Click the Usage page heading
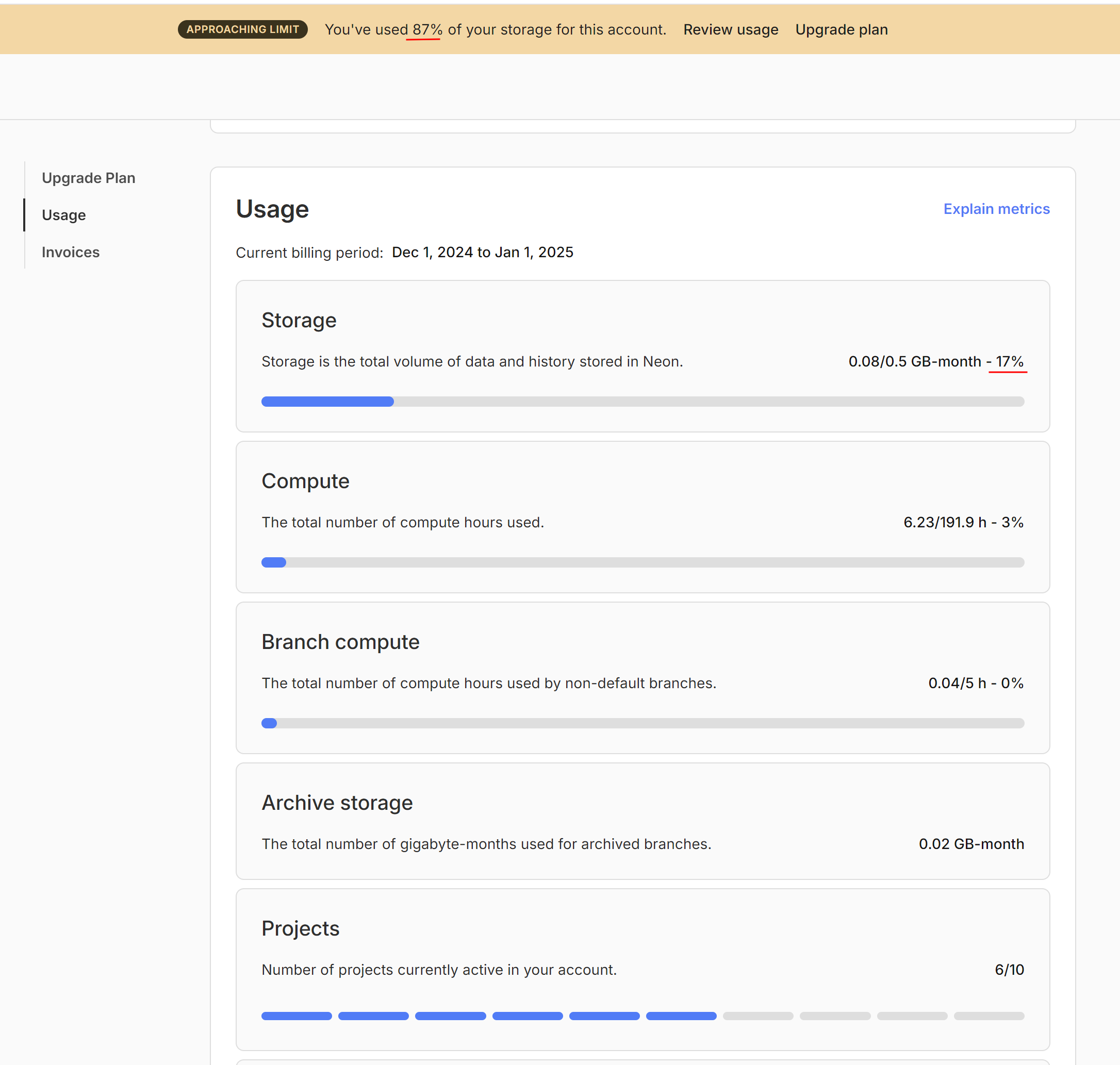1120x1065 pixels. pyautogui.click(x=272, y=209)
